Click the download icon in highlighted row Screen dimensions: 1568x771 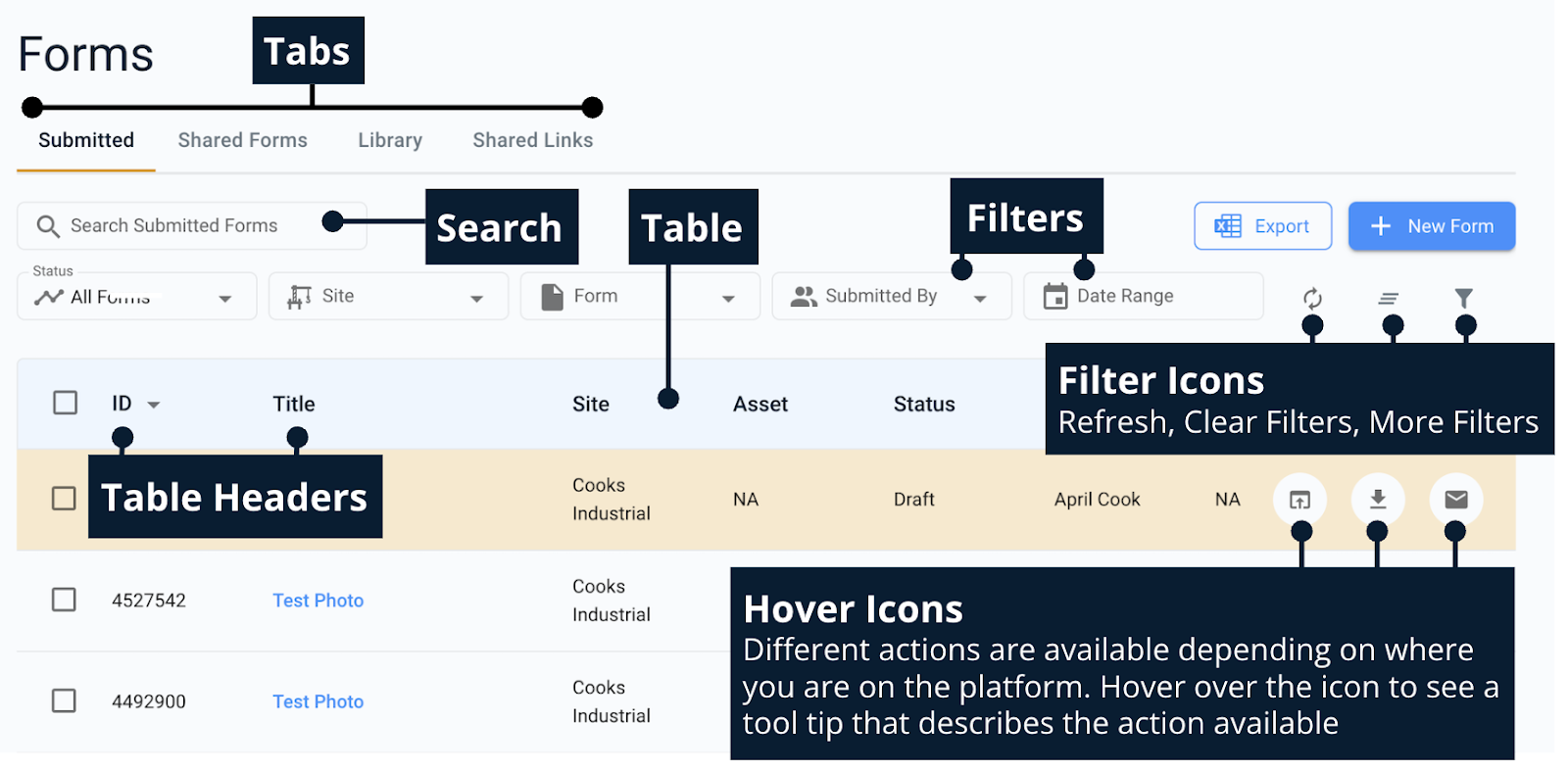click(x=1377, y=500)
